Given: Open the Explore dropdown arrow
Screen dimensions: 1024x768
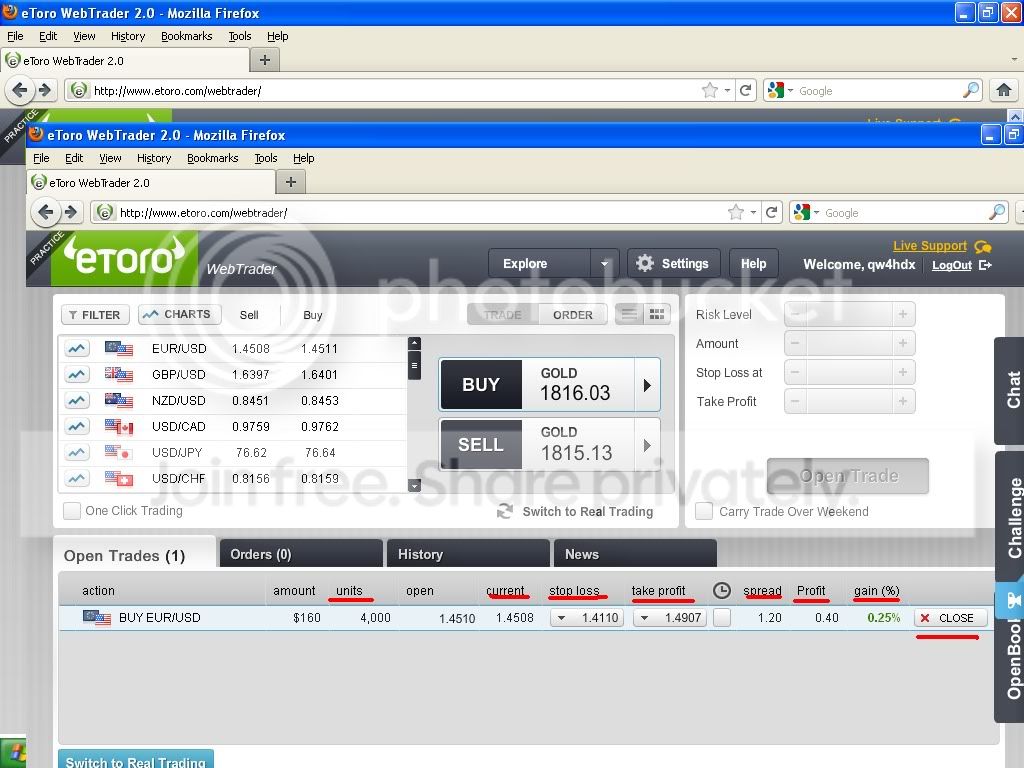Looking at the screenshot, I should point(604,264).
